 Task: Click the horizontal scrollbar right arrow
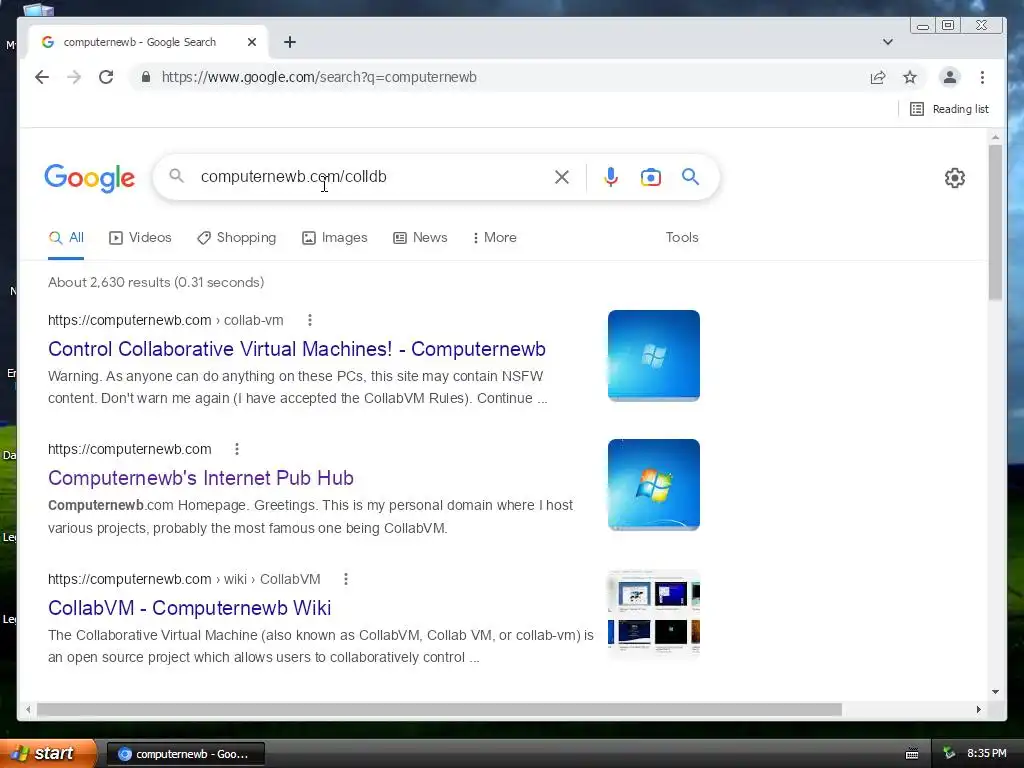[x=978, y=709]
